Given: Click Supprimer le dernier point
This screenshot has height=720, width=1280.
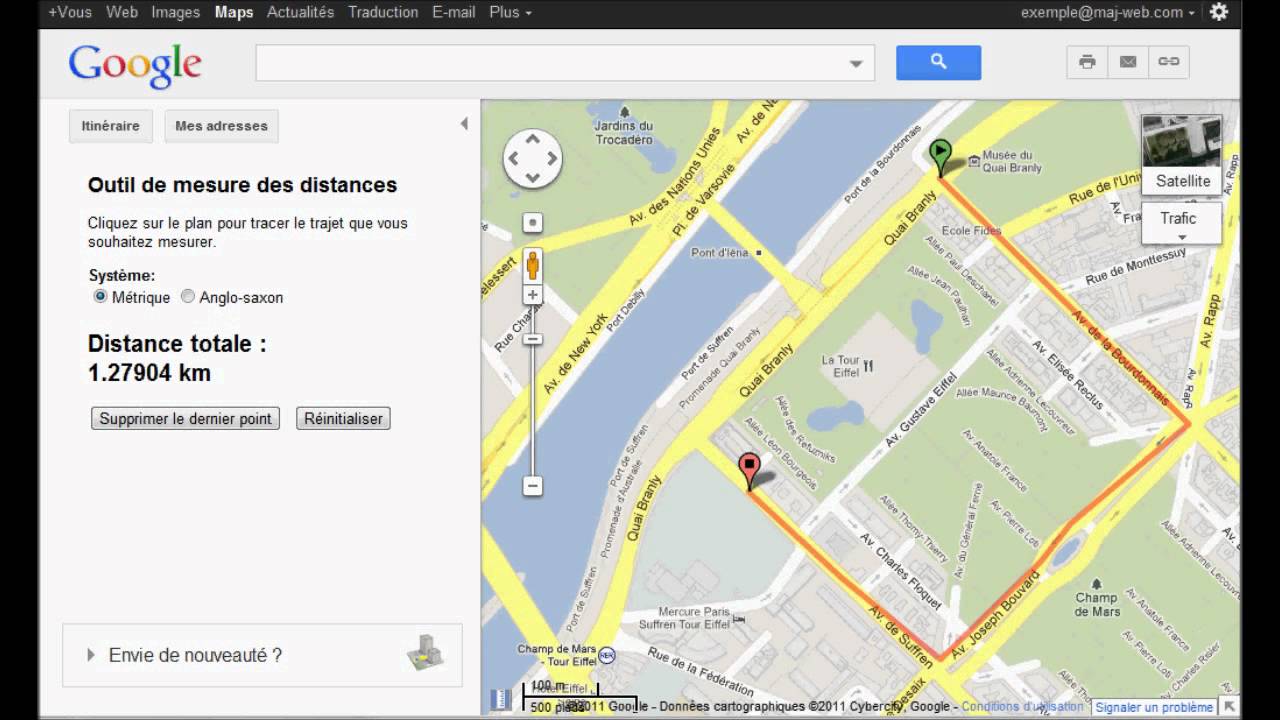Looking at the screenshot, I should click(185, 419).
